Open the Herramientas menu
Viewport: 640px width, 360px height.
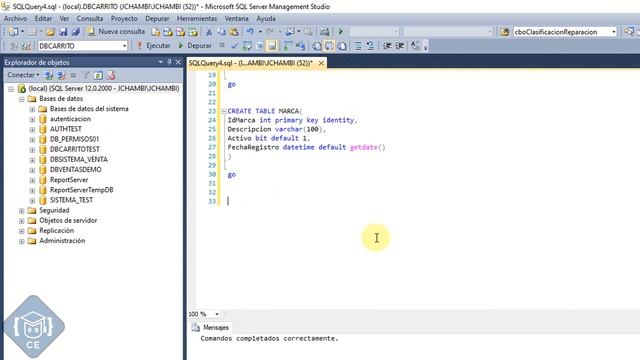[197, 19]
